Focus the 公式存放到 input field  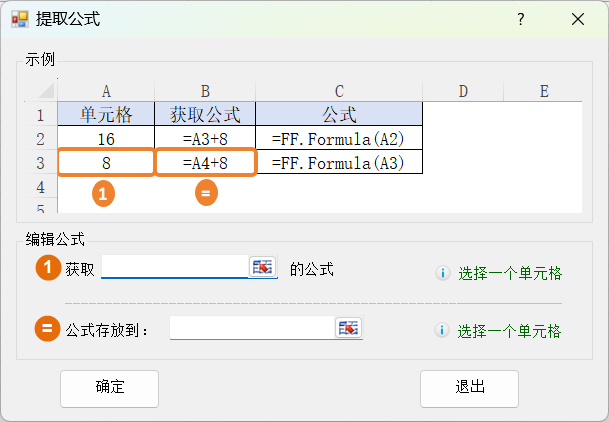251,328
